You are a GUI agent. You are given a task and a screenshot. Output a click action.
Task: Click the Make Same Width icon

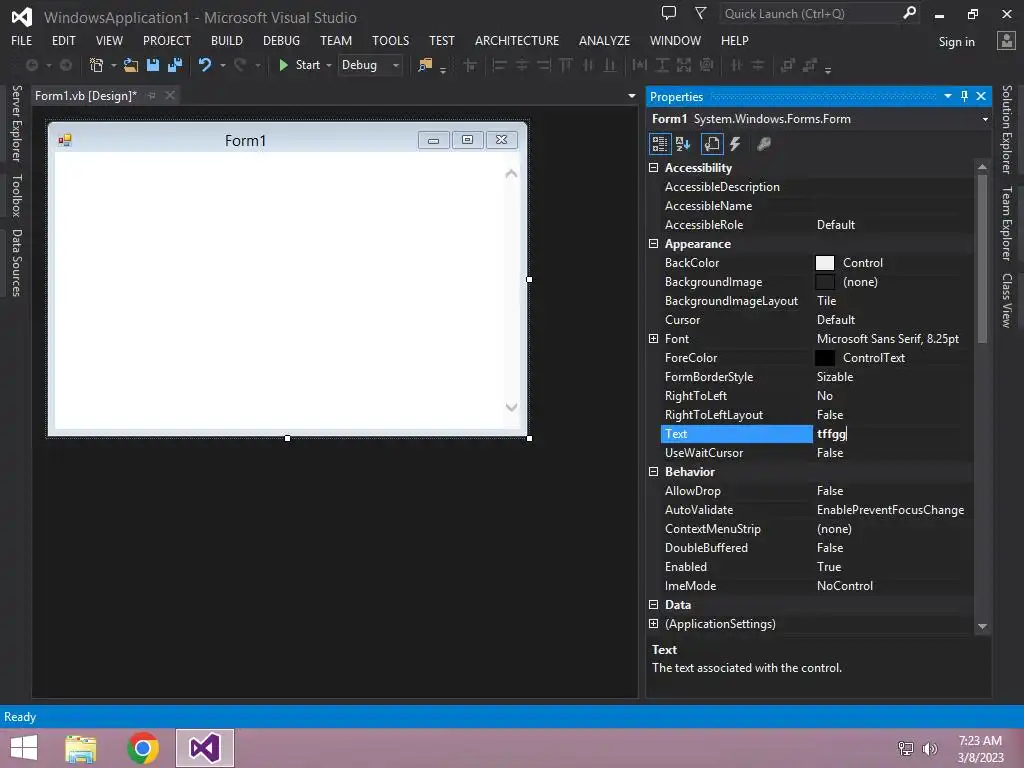pyautogui.click(x=639, y=65)
